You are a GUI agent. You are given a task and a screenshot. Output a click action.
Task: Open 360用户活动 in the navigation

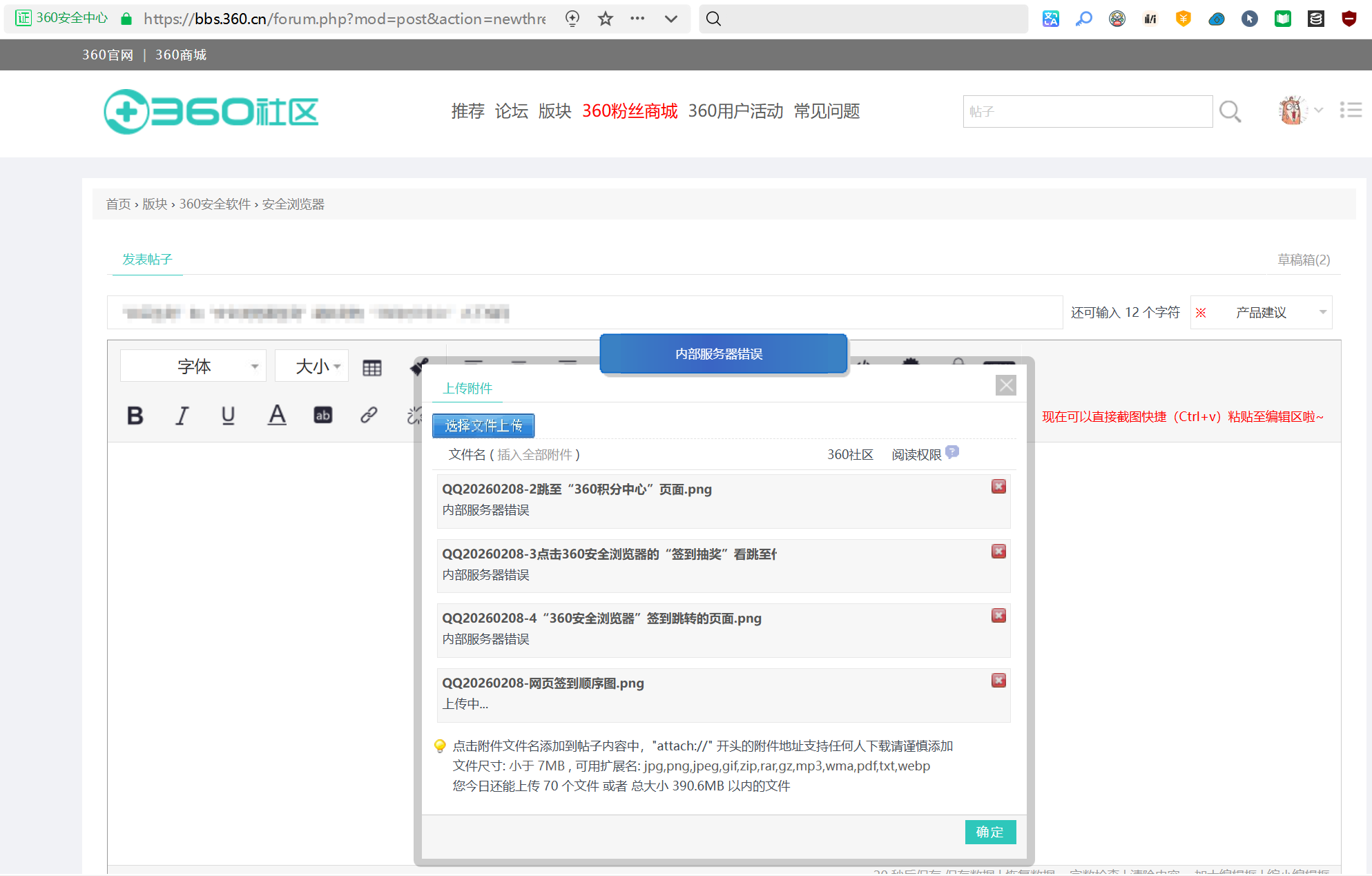click(x=735, y=111)
